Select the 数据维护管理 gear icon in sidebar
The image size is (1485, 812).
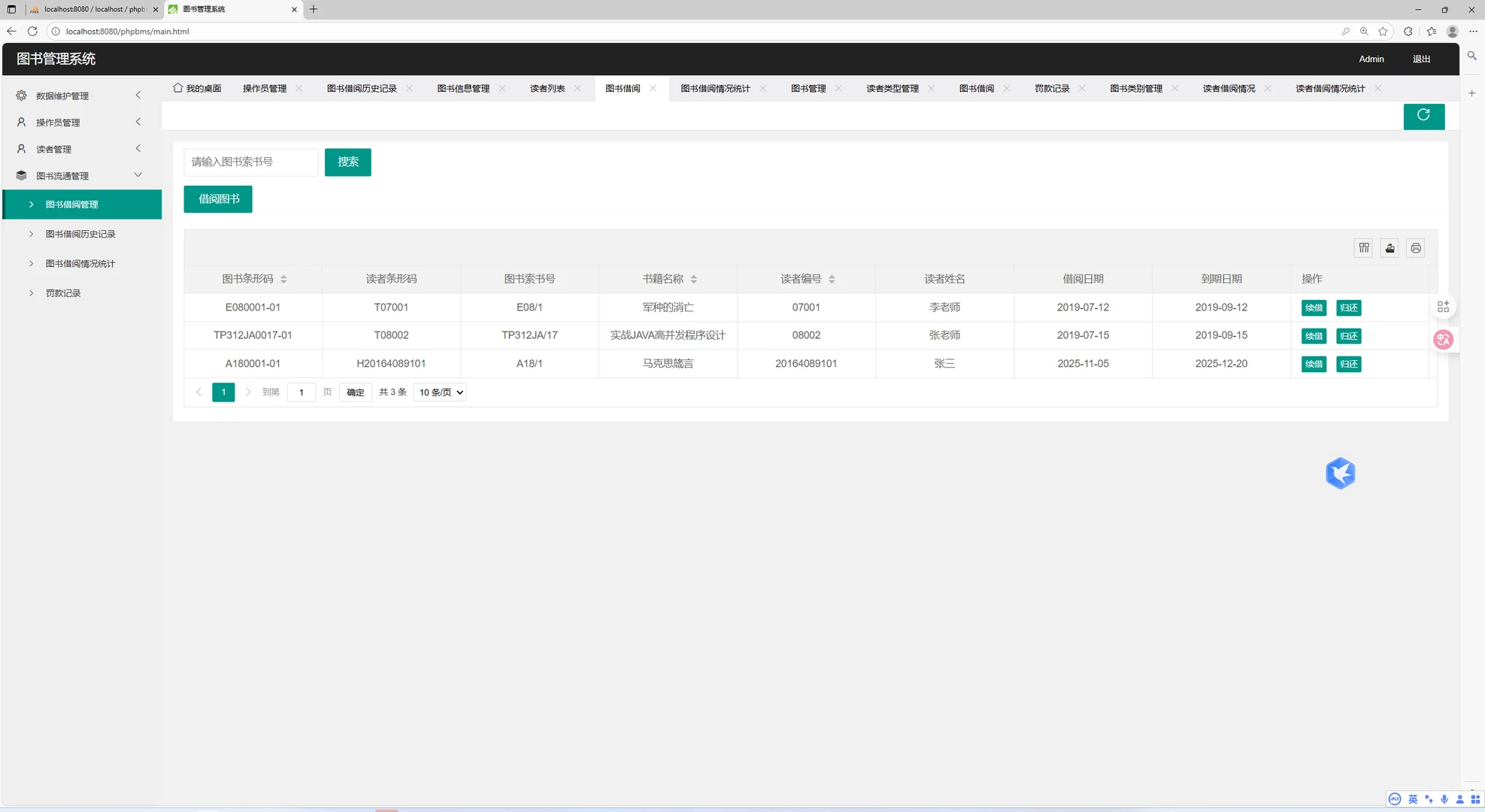(x=20, y=95)
